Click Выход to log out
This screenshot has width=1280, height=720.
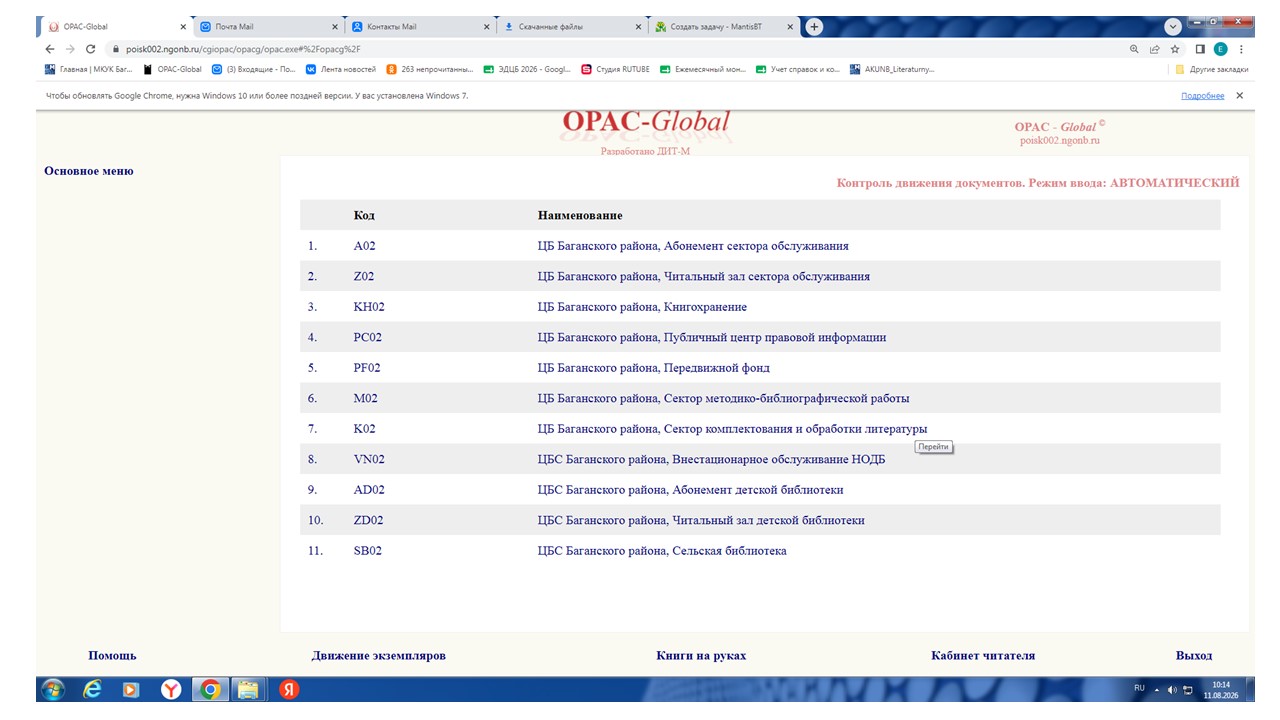point(1194,656)
